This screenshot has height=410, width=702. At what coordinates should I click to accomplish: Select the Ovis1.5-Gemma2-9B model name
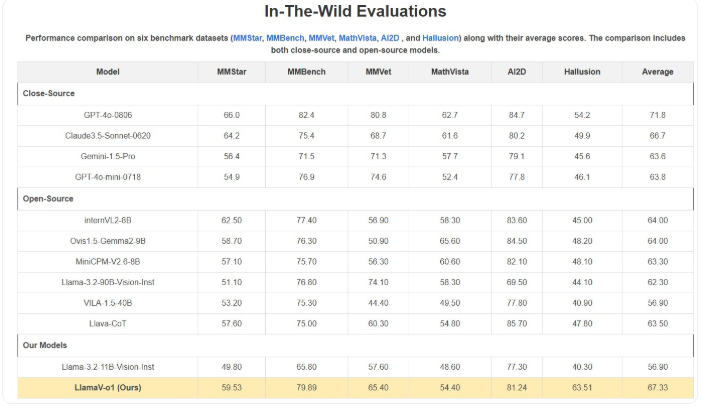[x=107, y=241]
